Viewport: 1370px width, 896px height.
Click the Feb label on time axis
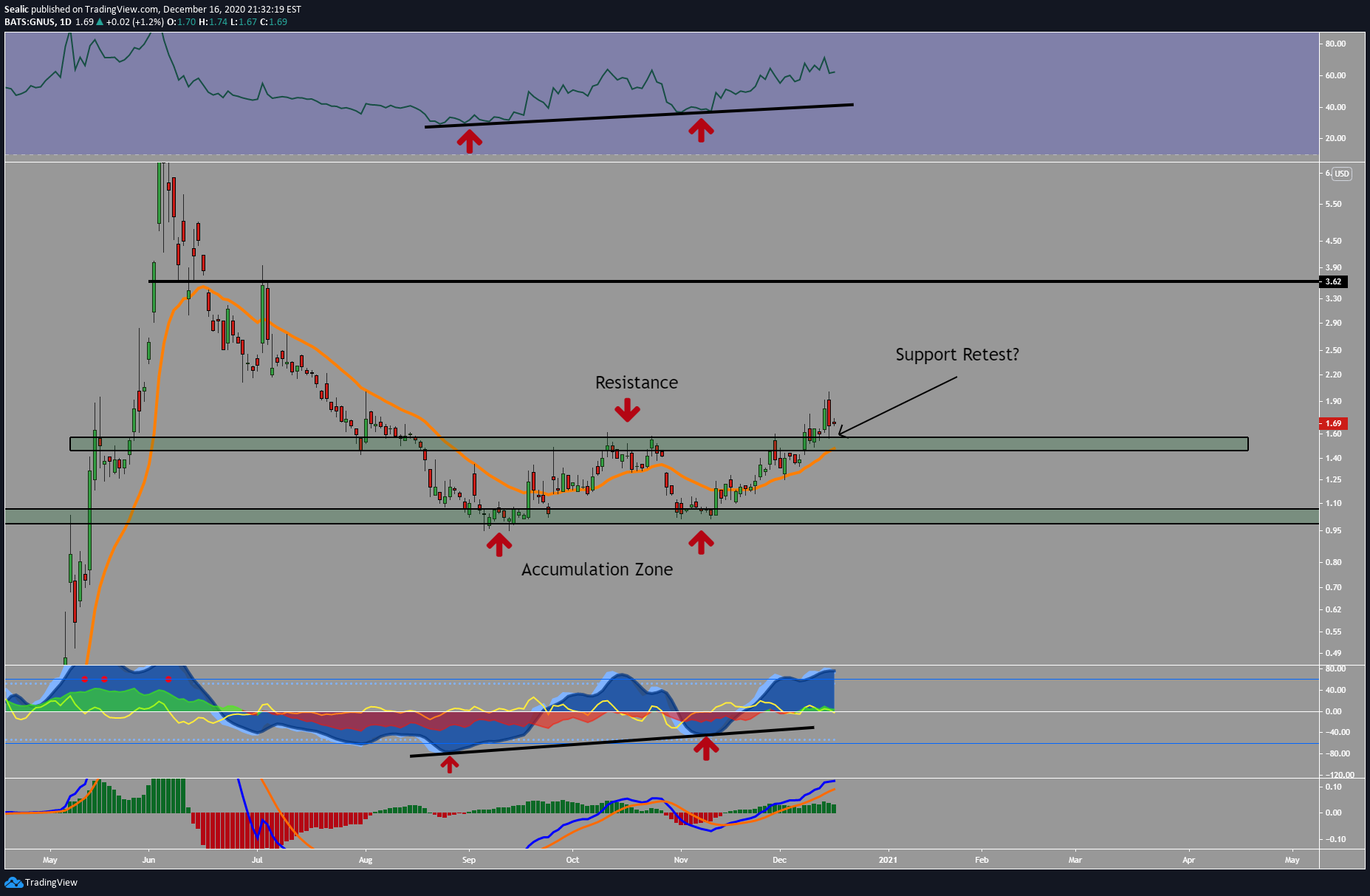pos(982,860)
